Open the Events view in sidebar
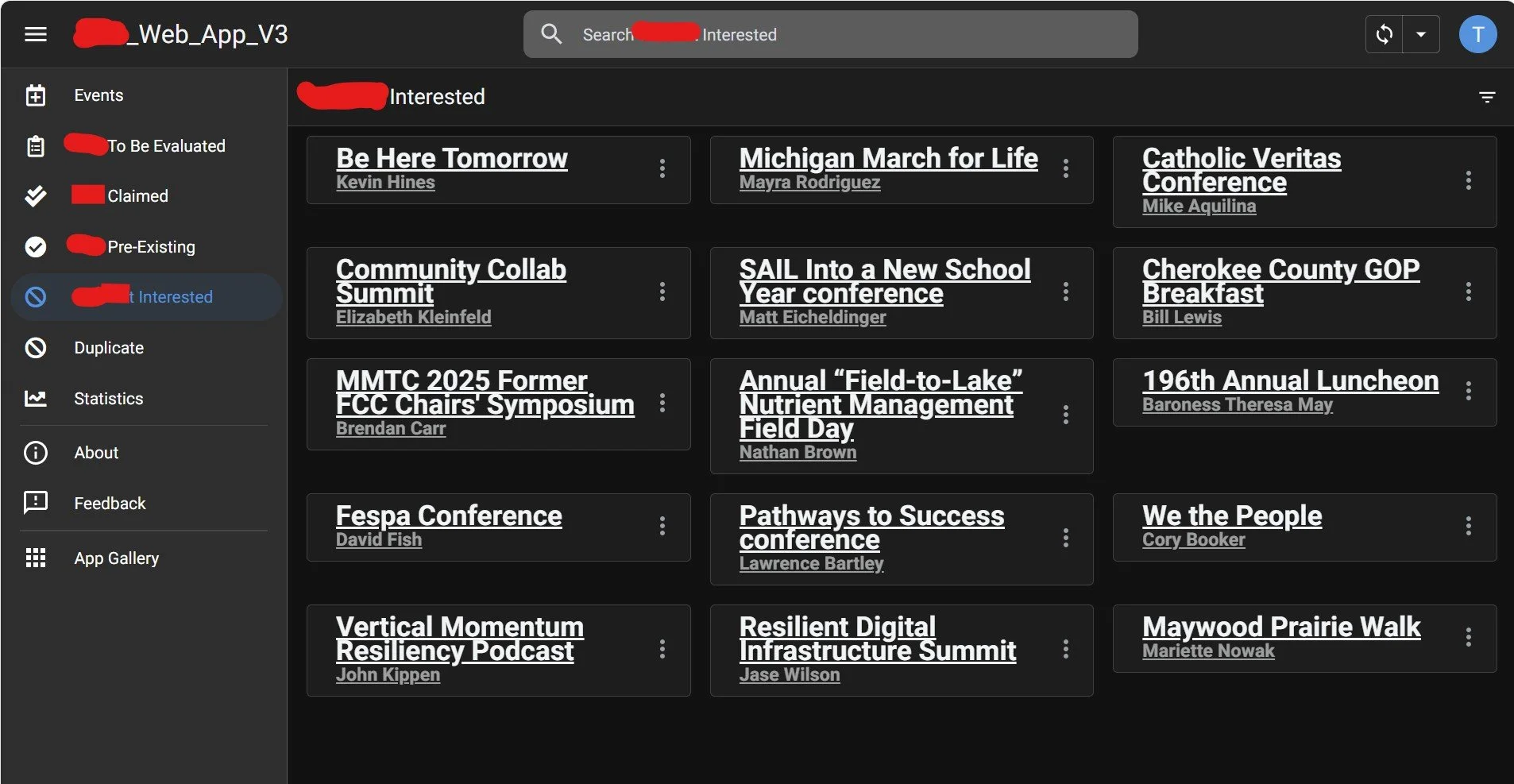The image size is (1514, 784). (x=147, y=95)
